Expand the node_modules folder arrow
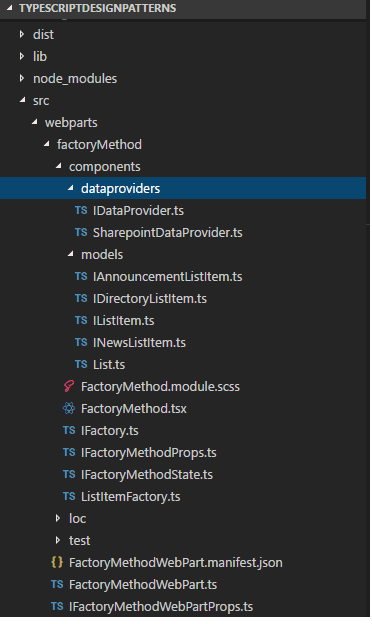This screenshot has width=372, height=624. [x=22, y=78]
